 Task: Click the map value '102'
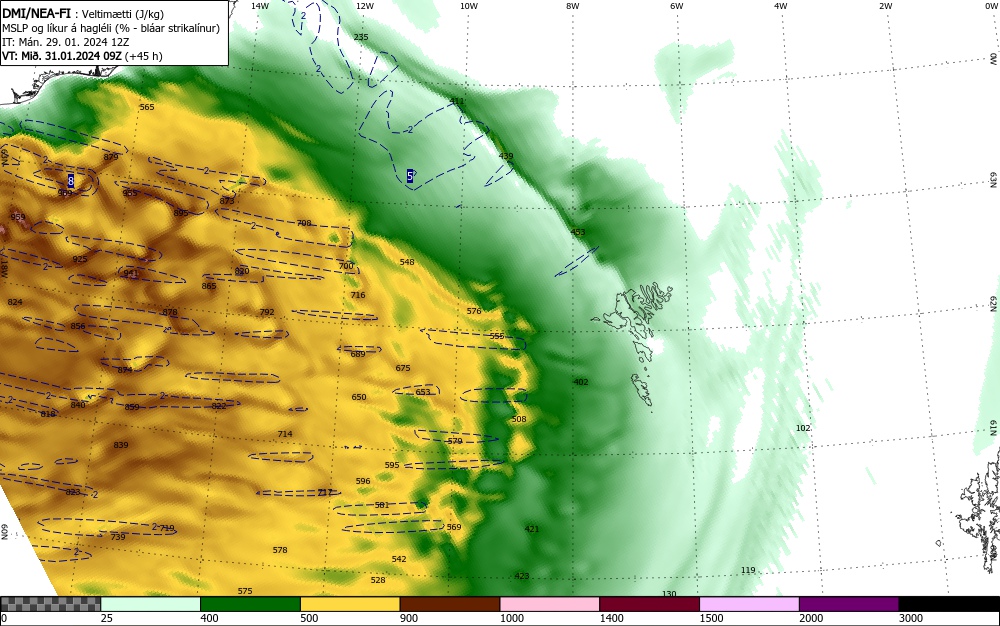pyautogui.click(x=803, y=428)
